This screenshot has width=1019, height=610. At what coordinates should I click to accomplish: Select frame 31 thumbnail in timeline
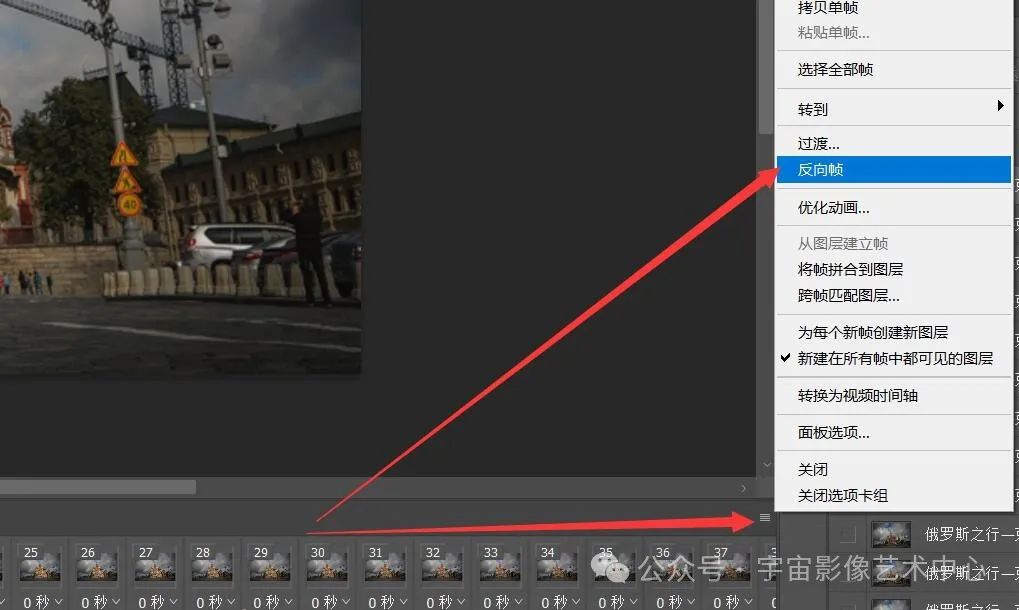point(384,567)
